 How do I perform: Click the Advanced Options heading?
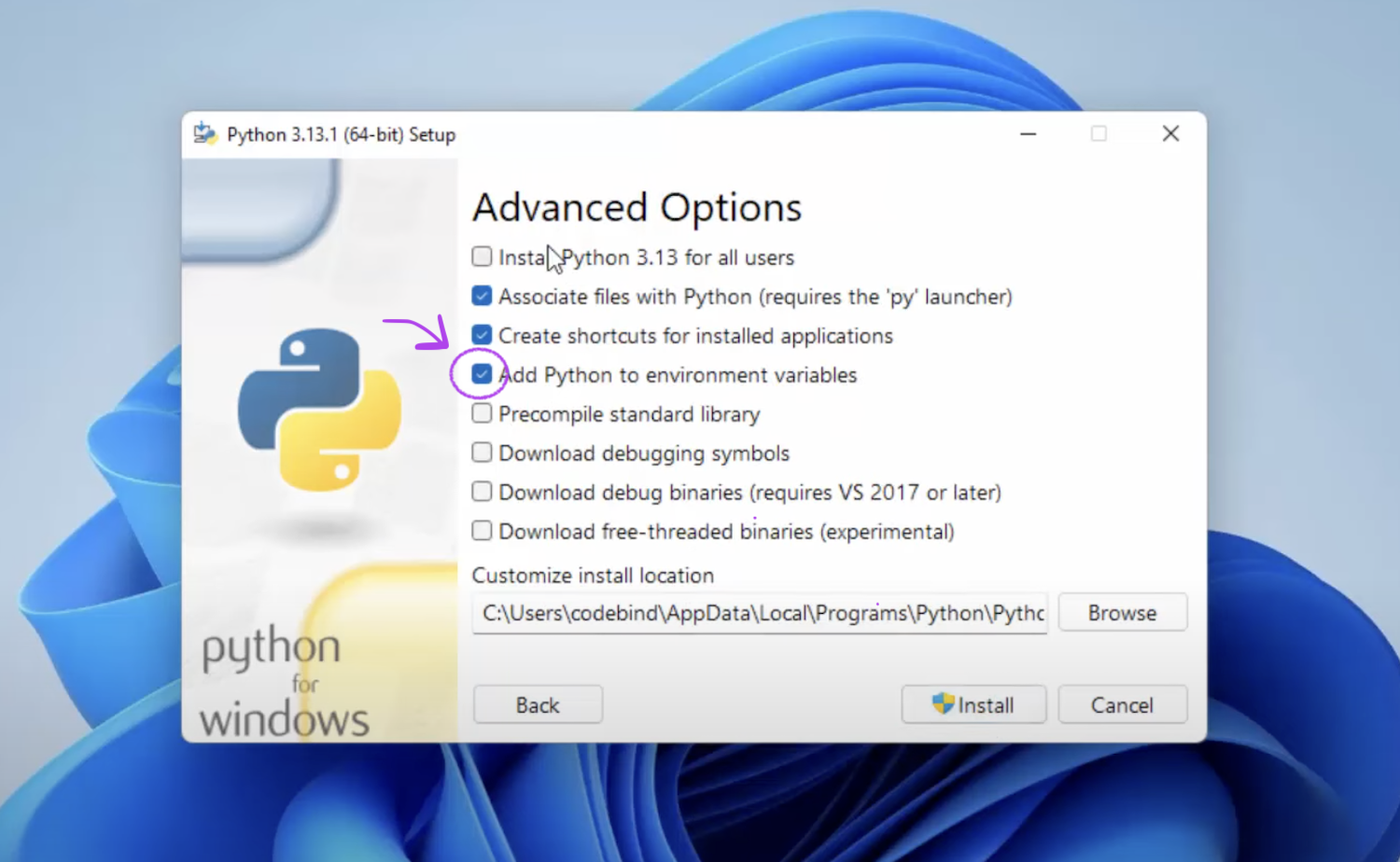pyautogui.click(x=637, y=207)
